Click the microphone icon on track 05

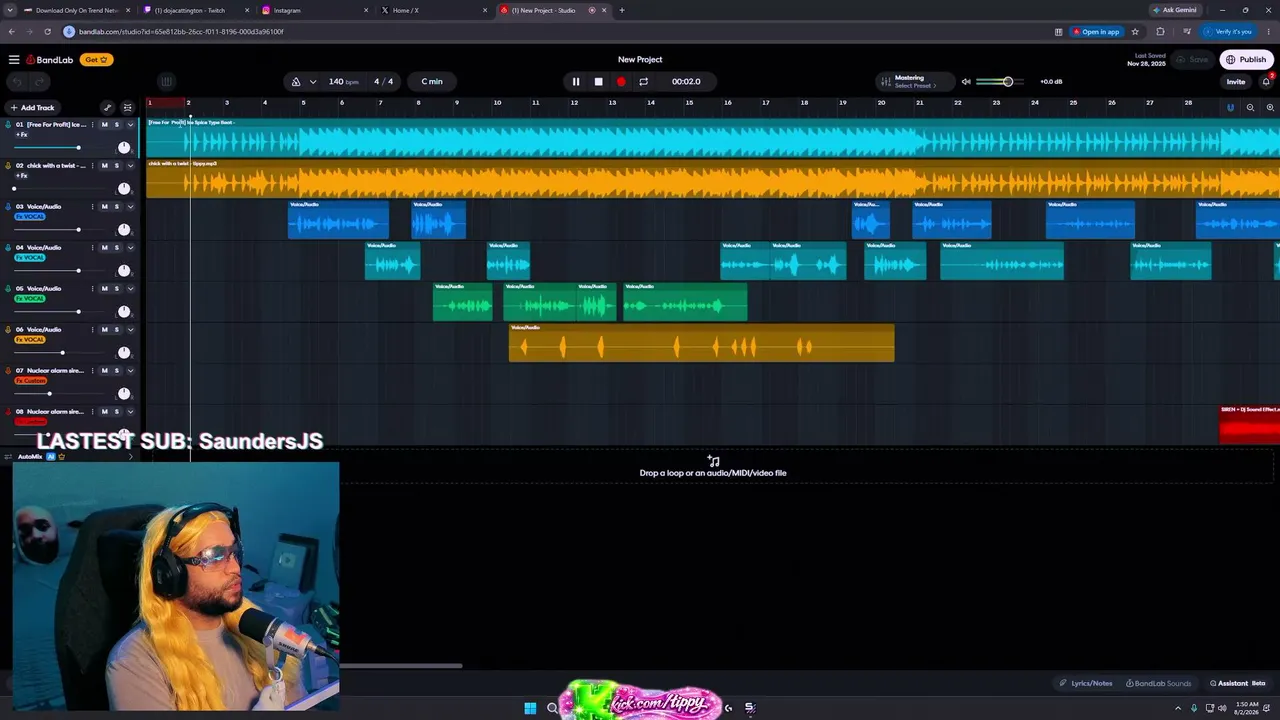(8, 289)
